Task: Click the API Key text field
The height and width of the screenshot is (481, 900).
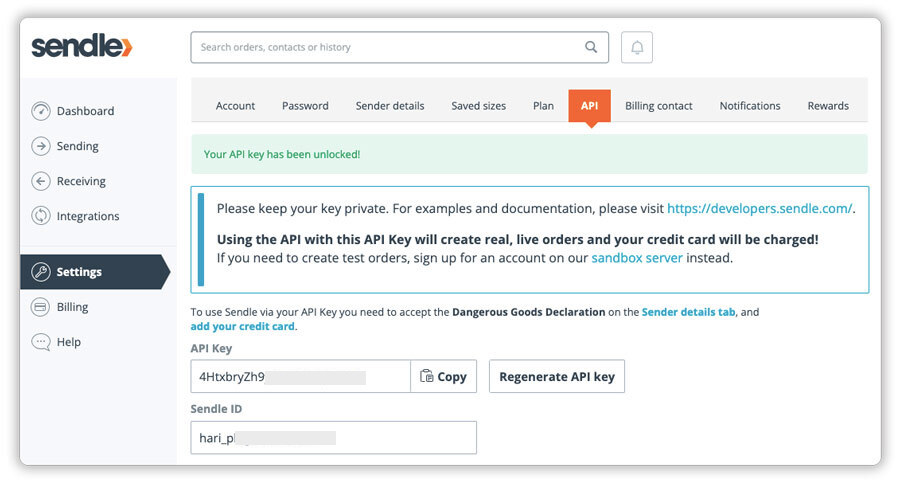Action: coord(301,377)
